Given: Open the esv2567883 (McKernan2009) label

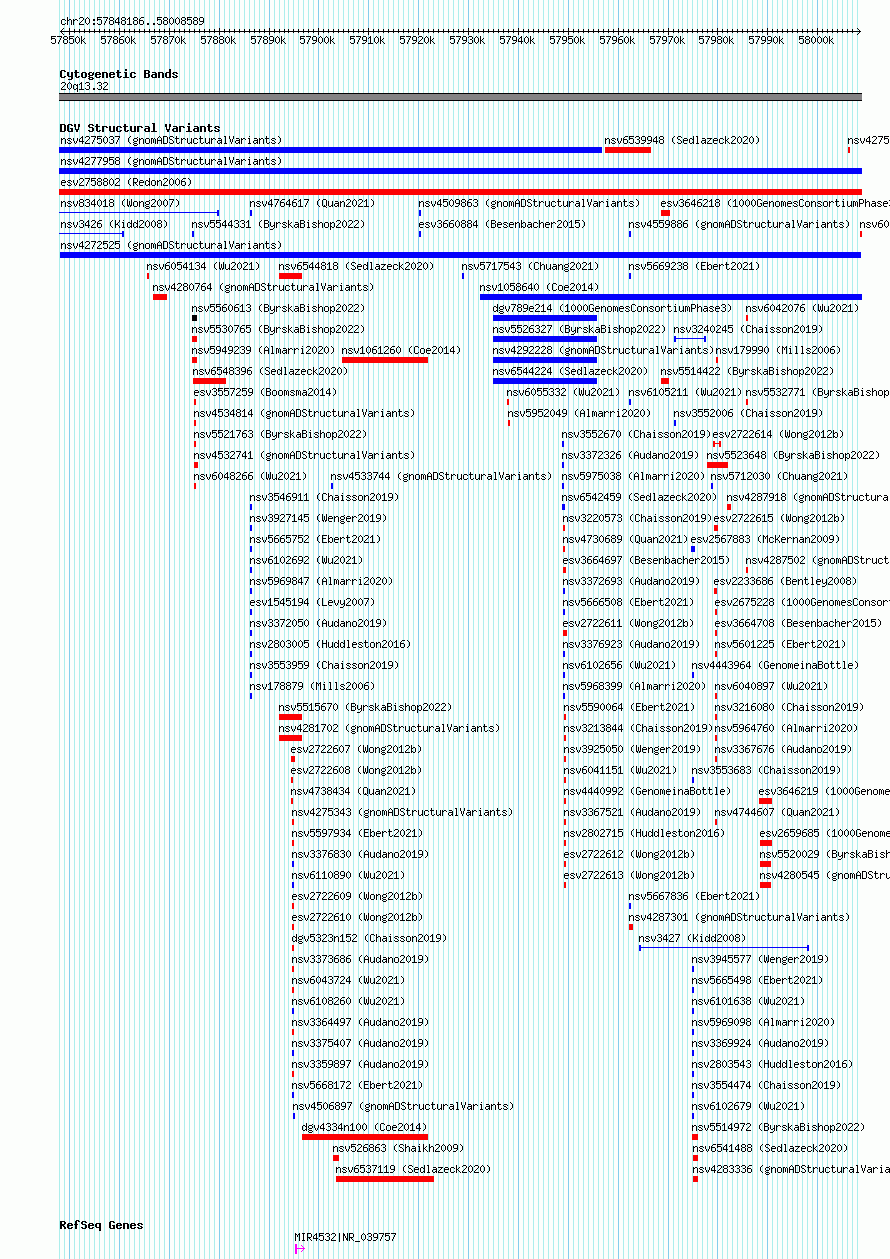Looking at the screenshot, I should click(x=765, y=539).
